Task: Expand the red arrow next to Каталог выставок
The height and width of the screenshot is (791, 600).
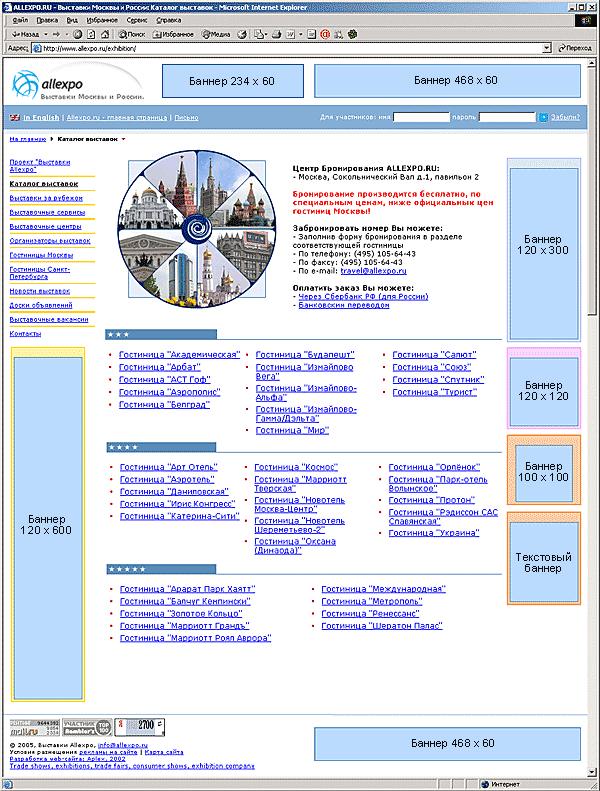Action: pyautogui.click(x=123, y=139)
